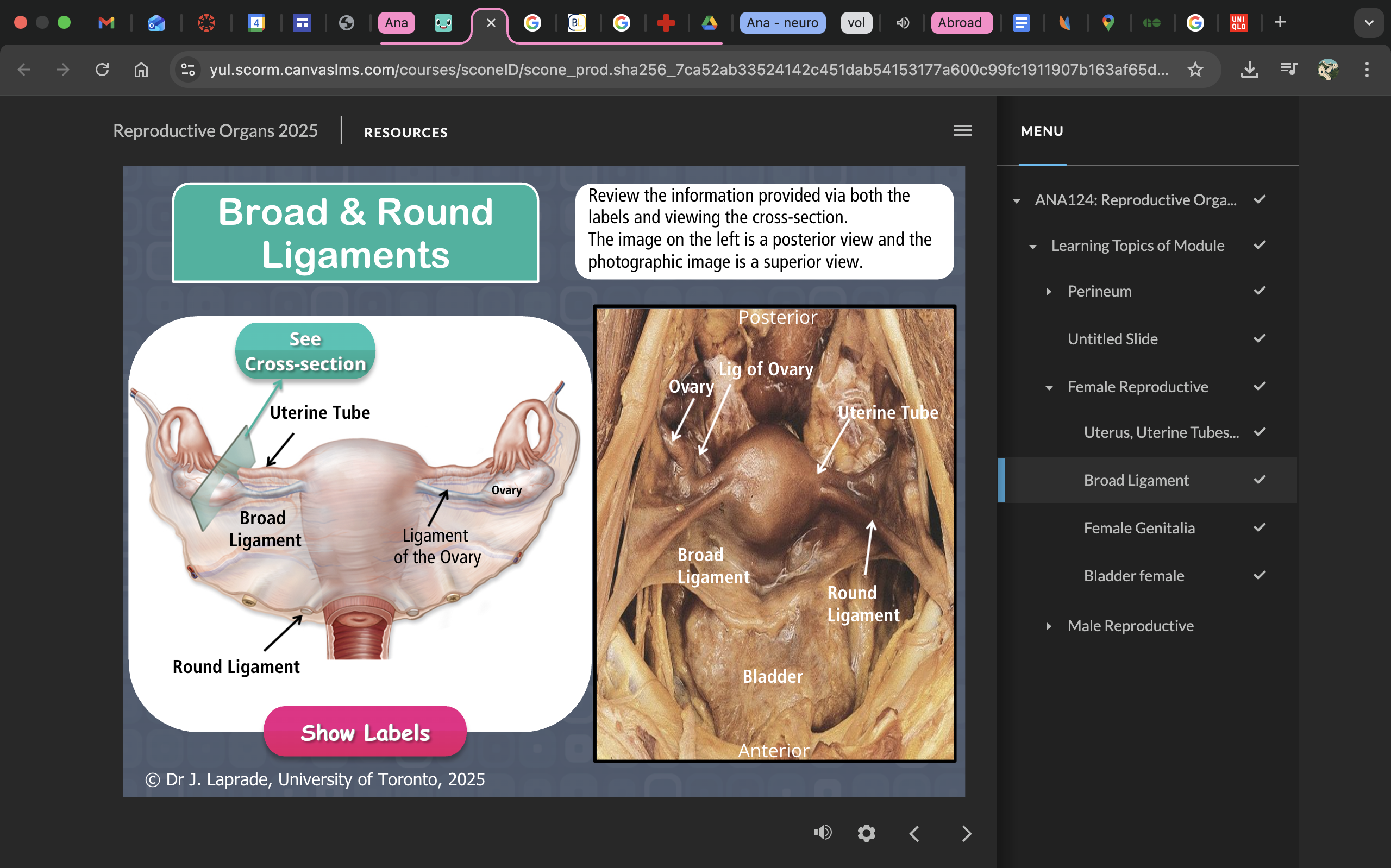1391x868 pixels.
Task: Toggle completion checkmark beside Female Genitalia
Action: pyautogui.click(x=1260, y=527)
